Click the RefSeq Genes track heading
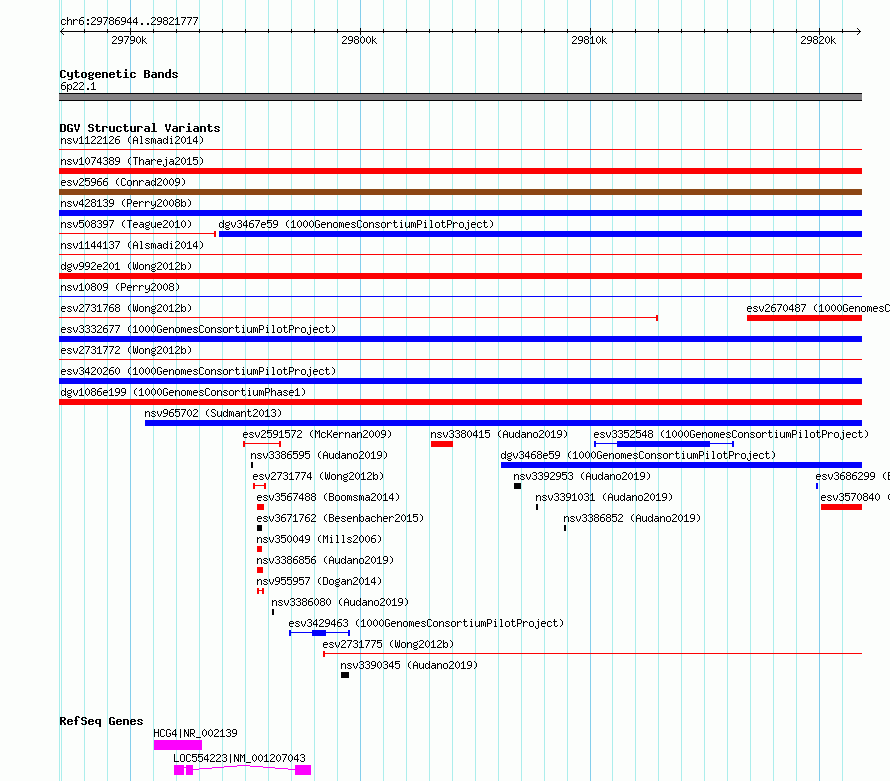This screenshot has width=890, height=781. click(x=101, y=721)
